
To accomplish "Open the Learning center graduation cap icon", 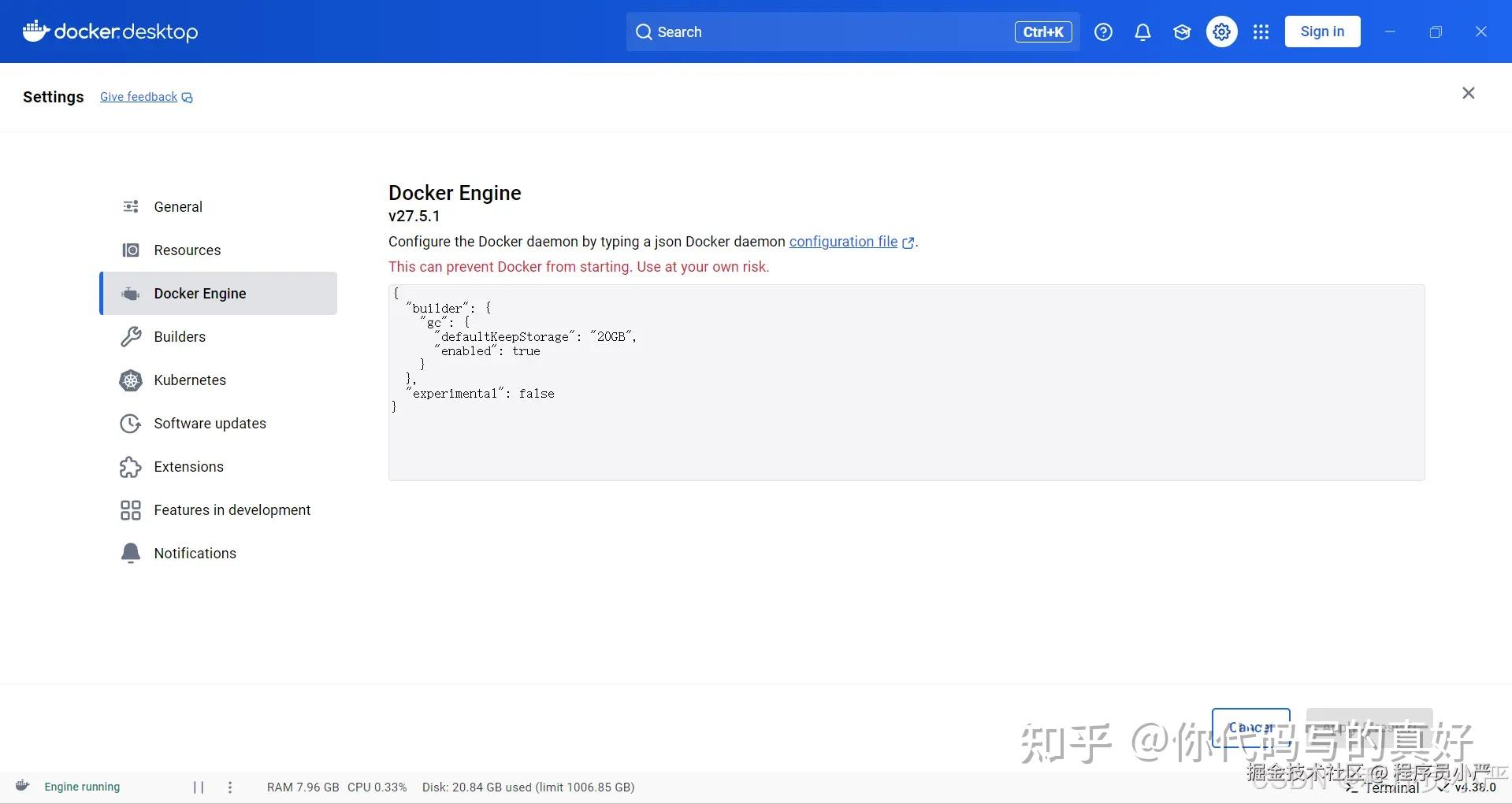I will [x=1182, y=31].
